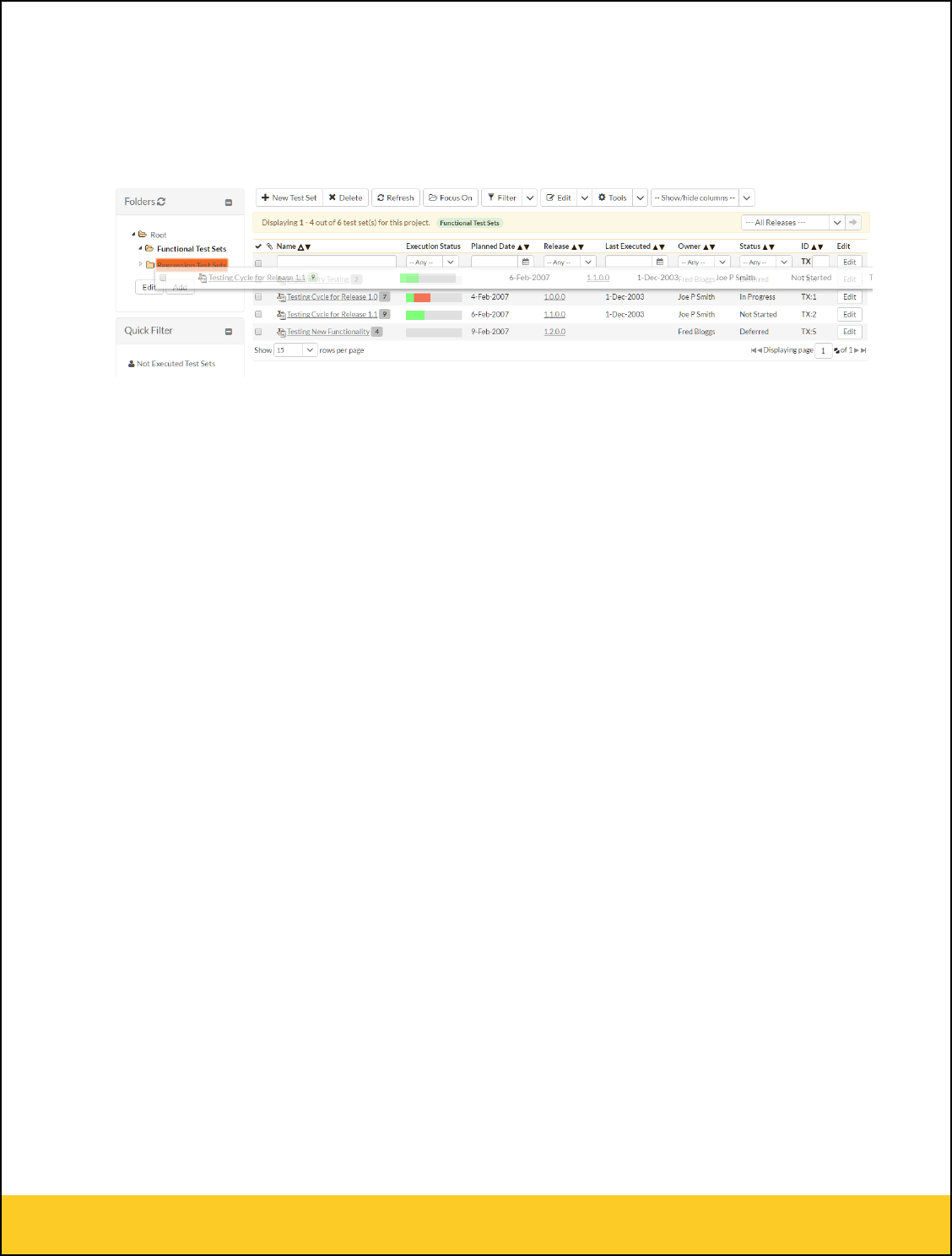The height and width of the screenshot is (1256, 952).
Task: Click test set icon for Release 1.0
Action: click(x=281, y=297)
